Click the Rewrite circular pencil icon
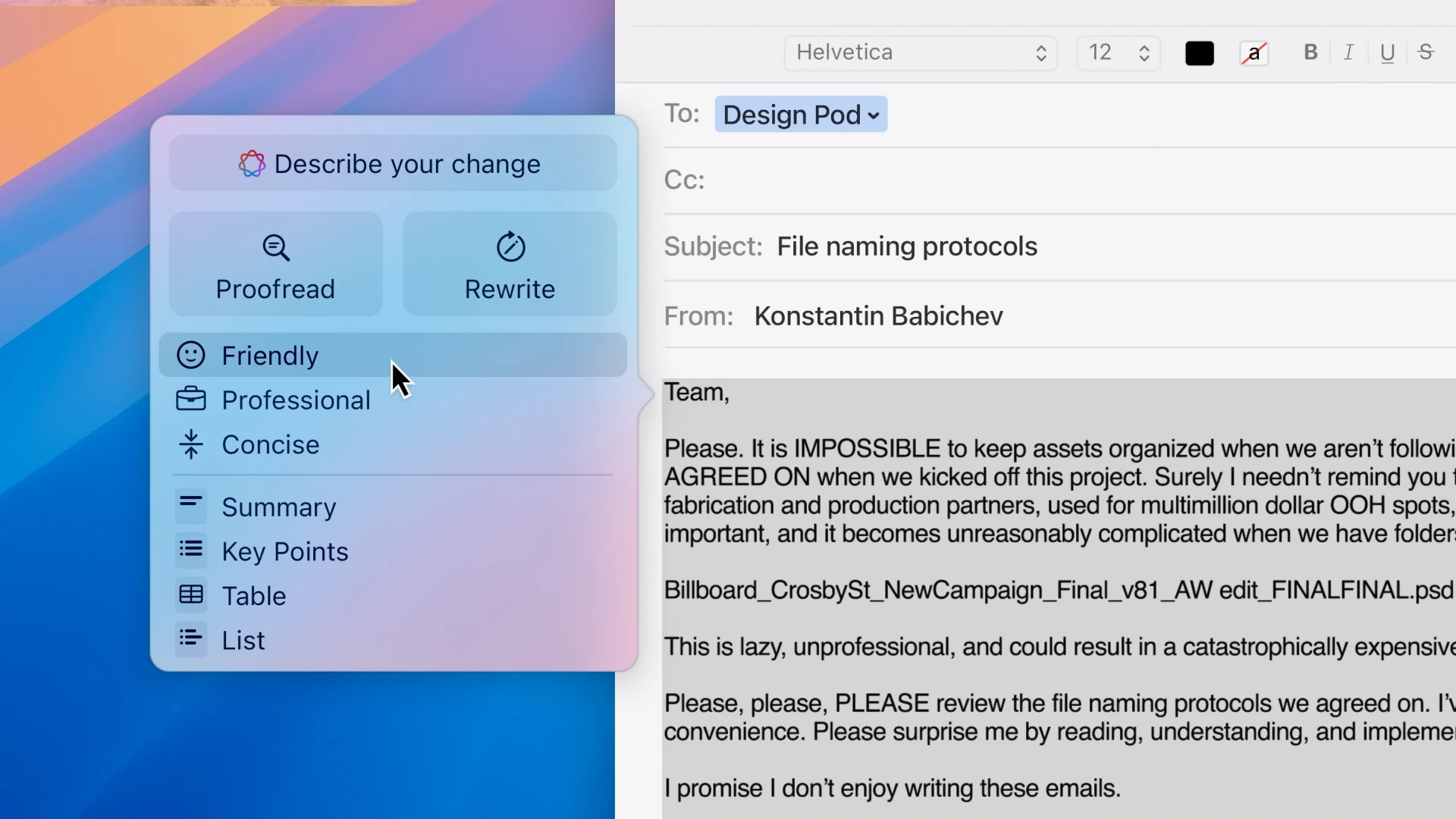The image size is (1456, 819). pos(510,247)
